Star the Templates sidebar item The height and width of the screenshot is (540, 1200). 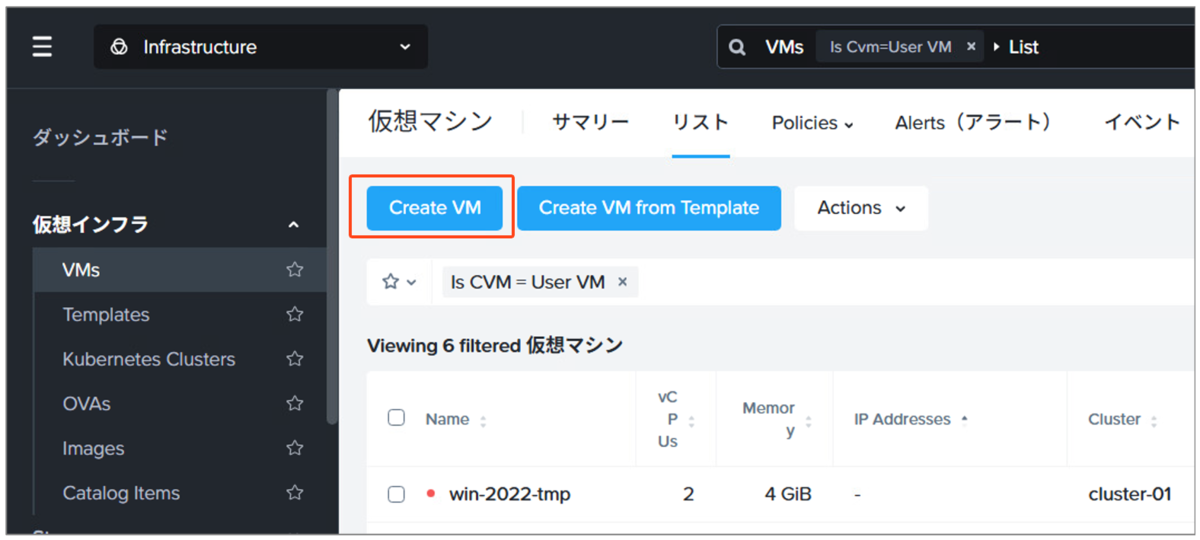click(294, 315)
